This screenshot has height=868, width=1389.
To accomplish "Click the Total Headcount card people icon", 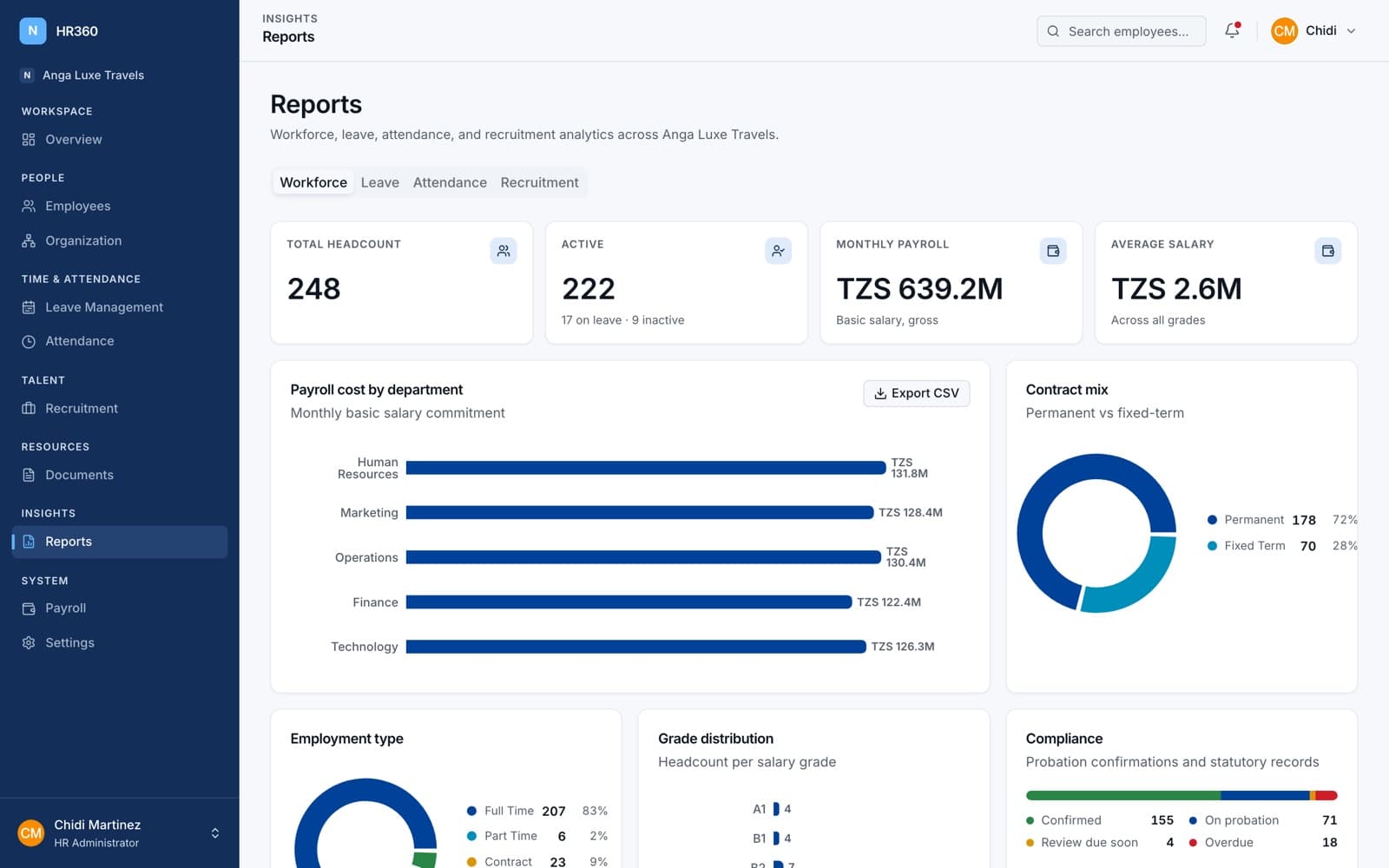I will pyautogui.click(x=504, y=251).
